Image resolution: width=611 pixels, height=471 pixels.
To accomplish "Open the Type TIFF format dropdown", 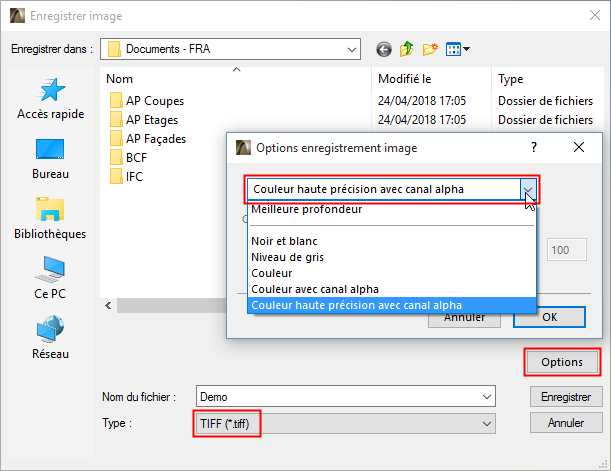I will pyautogui.click(x=344, y=423).
